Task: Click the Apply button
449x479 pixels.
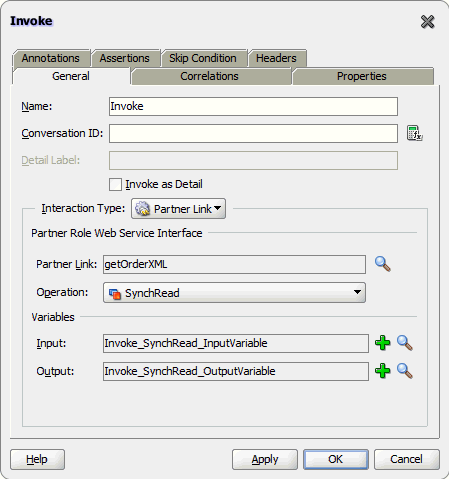Action: tap(265, 459)
